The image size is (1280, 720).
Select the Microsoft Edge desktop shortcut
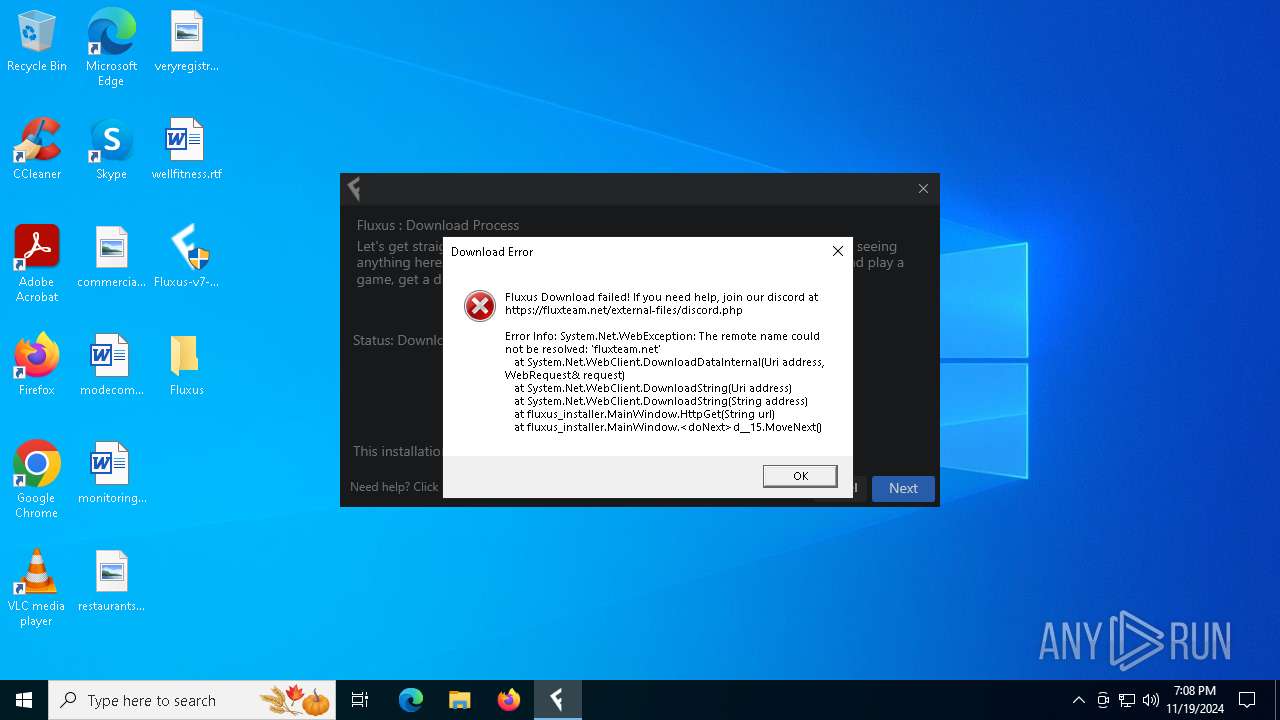(111, 48)
